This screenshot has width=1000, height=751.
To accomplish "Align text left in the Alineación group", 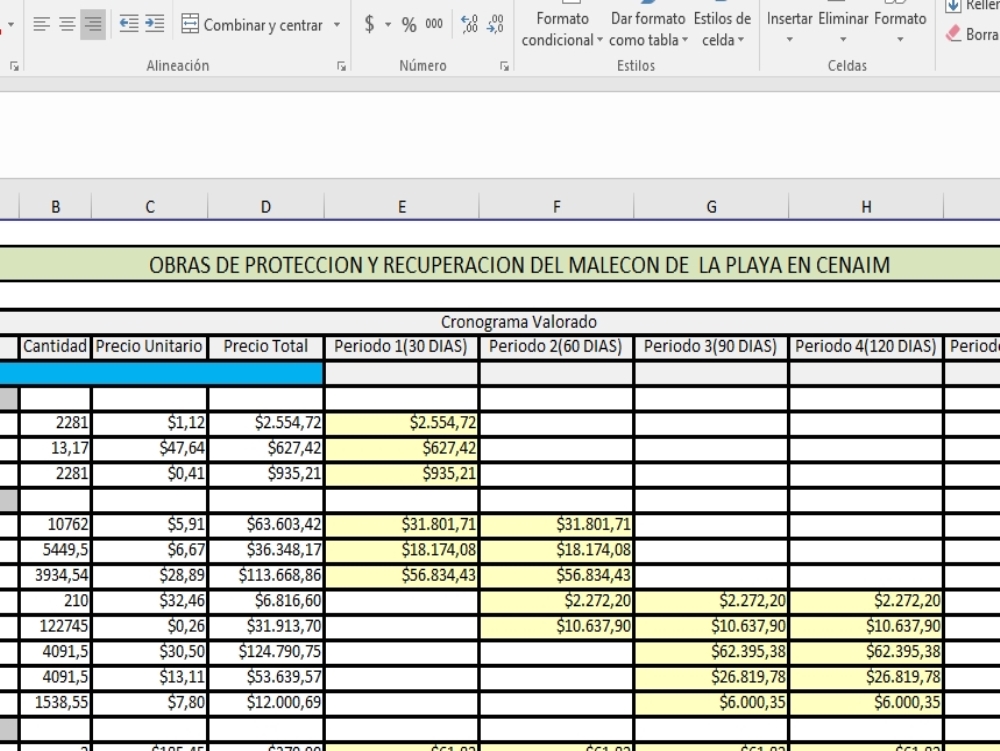I will (x=41, y=25).
